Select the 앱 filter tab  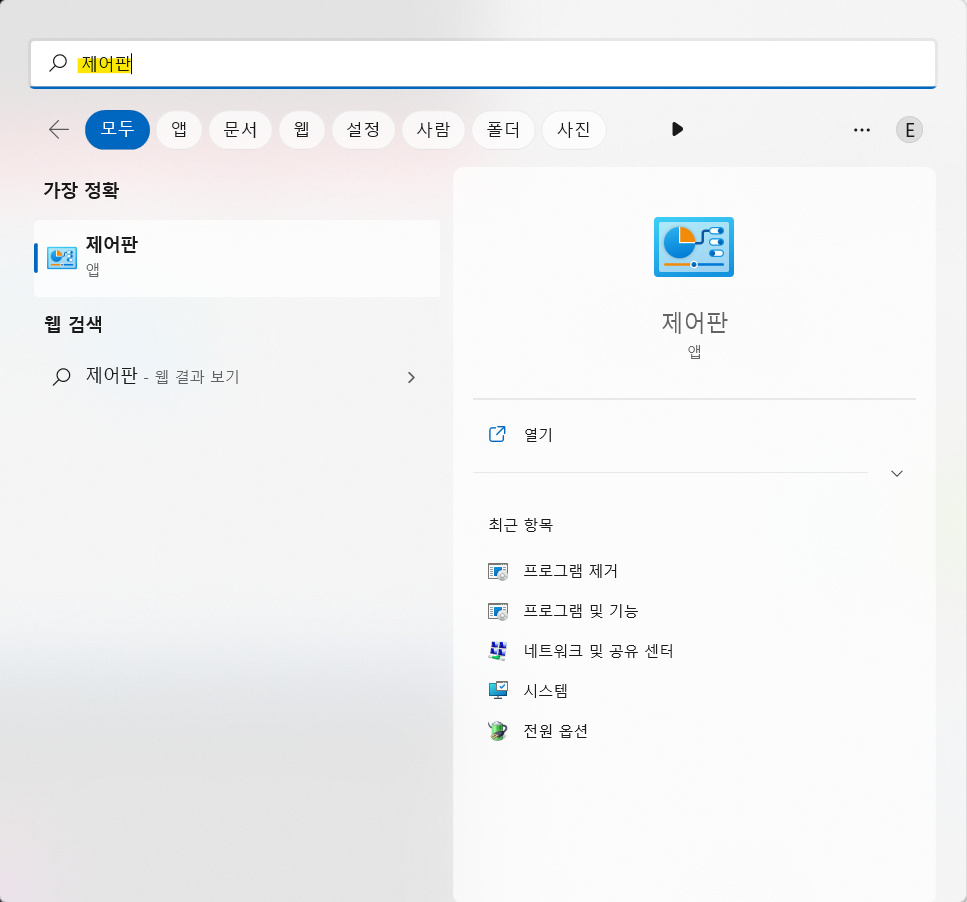click(179, 129)
